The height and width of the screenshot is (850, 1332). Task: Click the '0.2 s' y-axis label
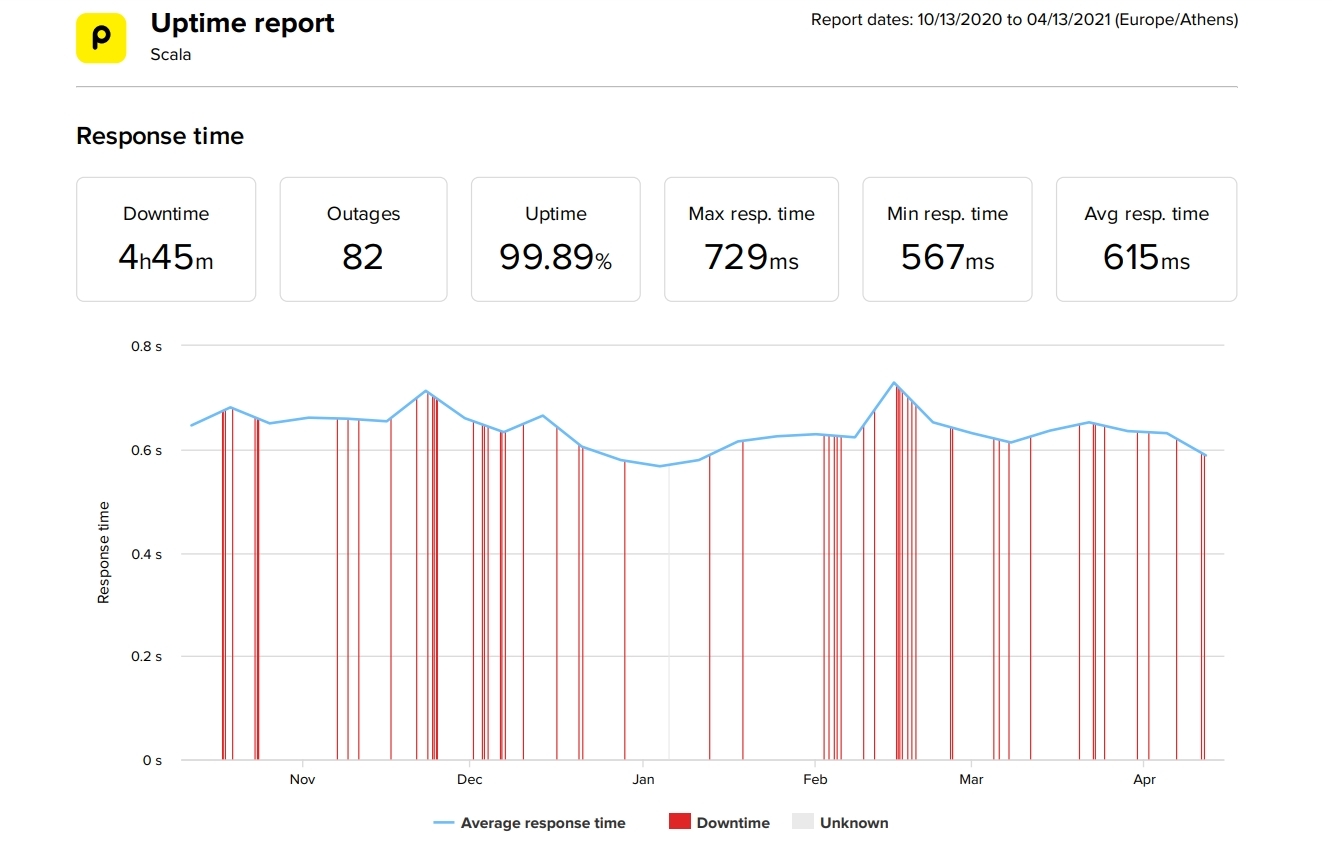pyautogui.click(x=147, y=657)
